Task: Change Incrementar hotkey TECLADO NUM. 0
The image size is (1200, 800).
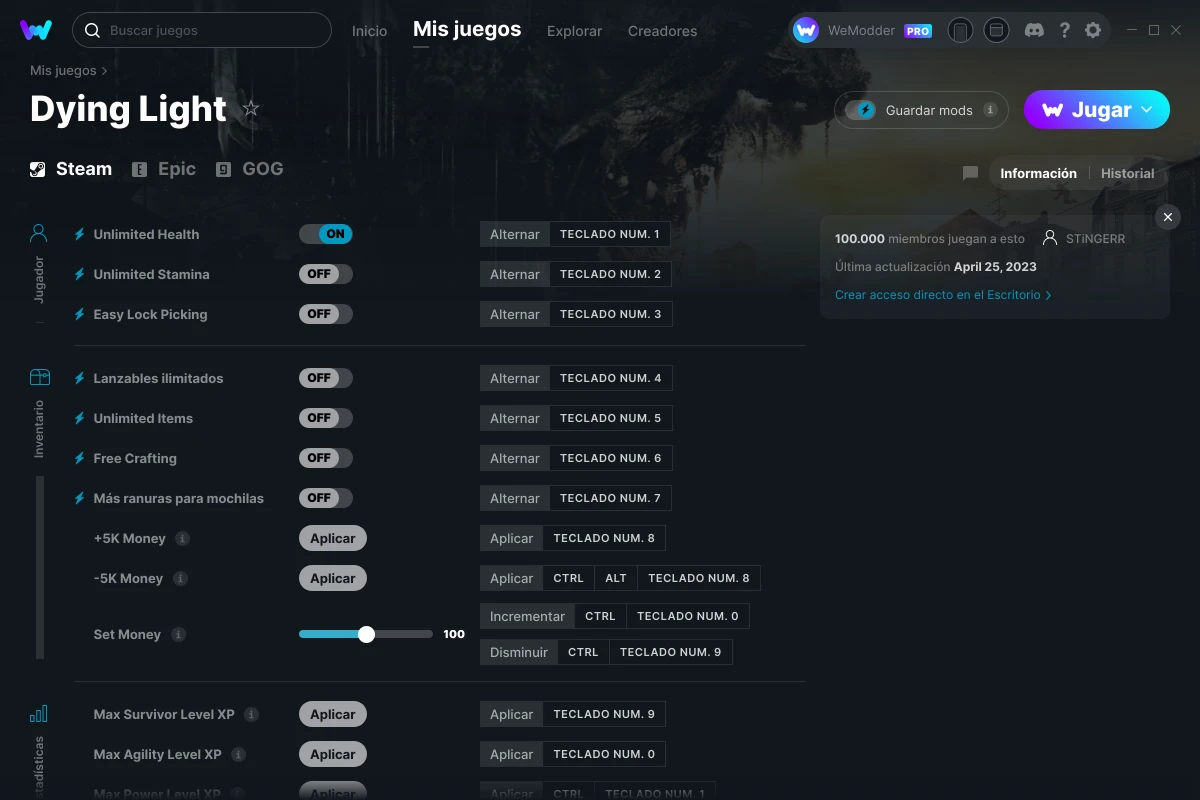Action: tap(688, 616)
